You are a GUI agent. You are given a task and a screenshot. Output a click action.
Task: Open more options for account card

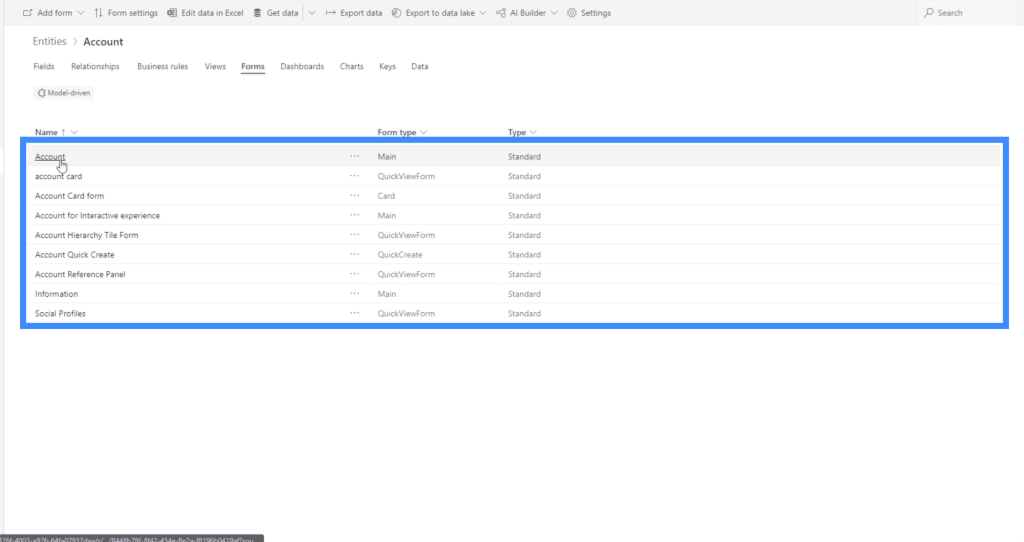point(355,176)
